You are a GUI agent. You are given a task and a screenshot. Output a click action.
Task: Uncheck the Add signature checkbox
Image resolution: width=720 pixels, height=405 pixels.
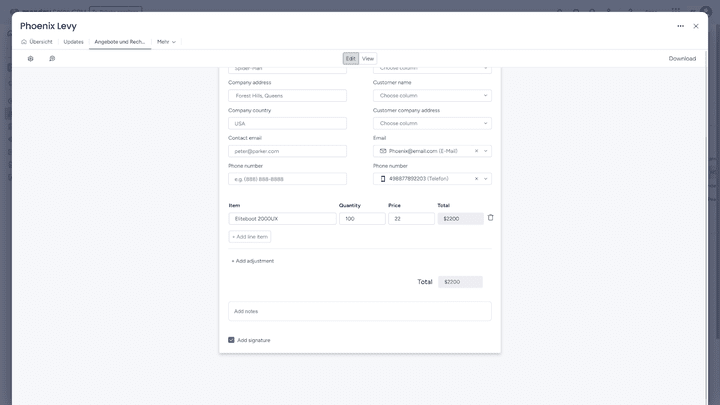(231, 340)
